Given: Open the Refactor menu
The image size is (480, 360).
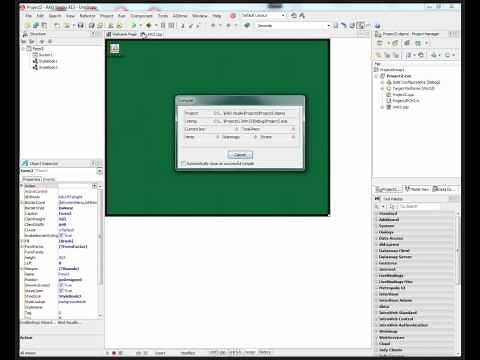Looking at the screenshot, I should point(88,16).
